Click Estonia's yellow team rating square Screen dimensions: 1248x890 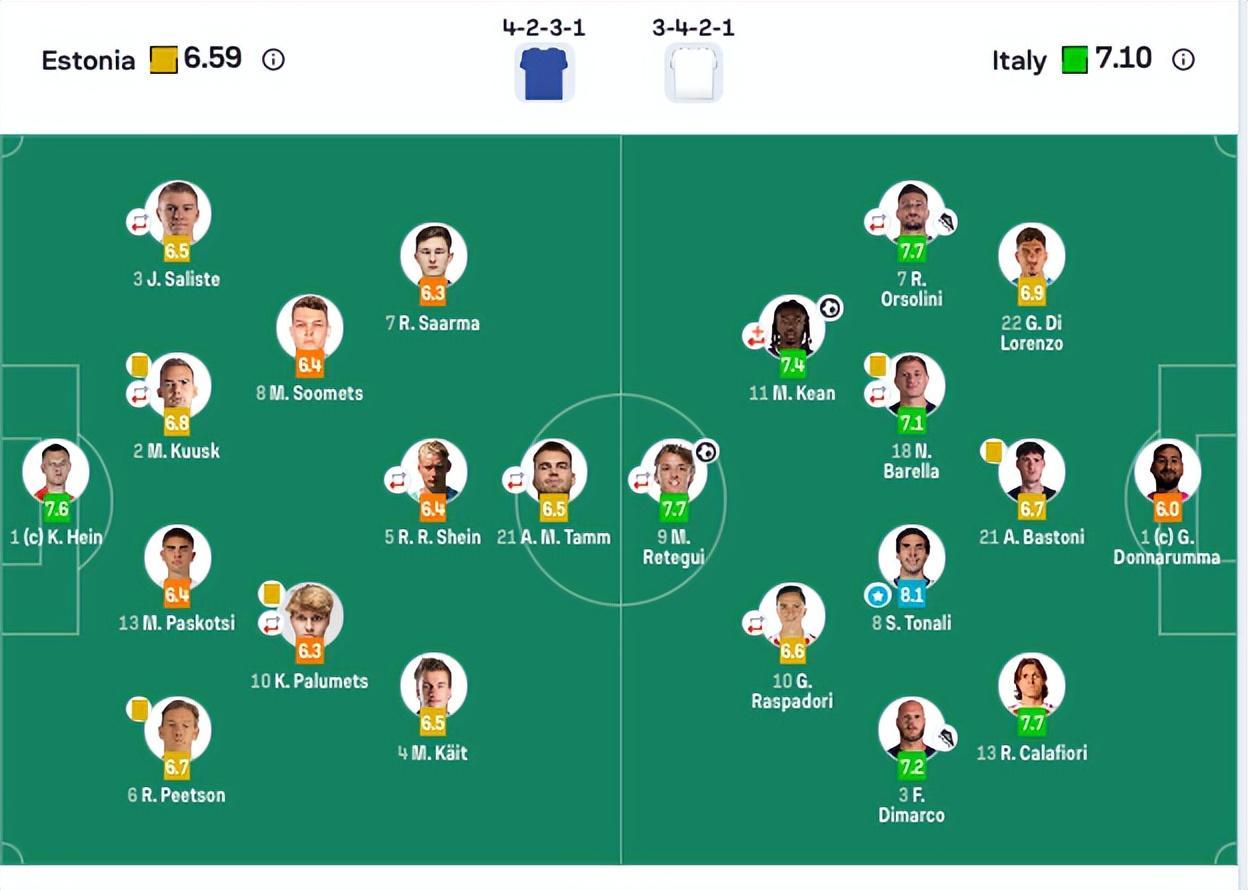(164, 60)
